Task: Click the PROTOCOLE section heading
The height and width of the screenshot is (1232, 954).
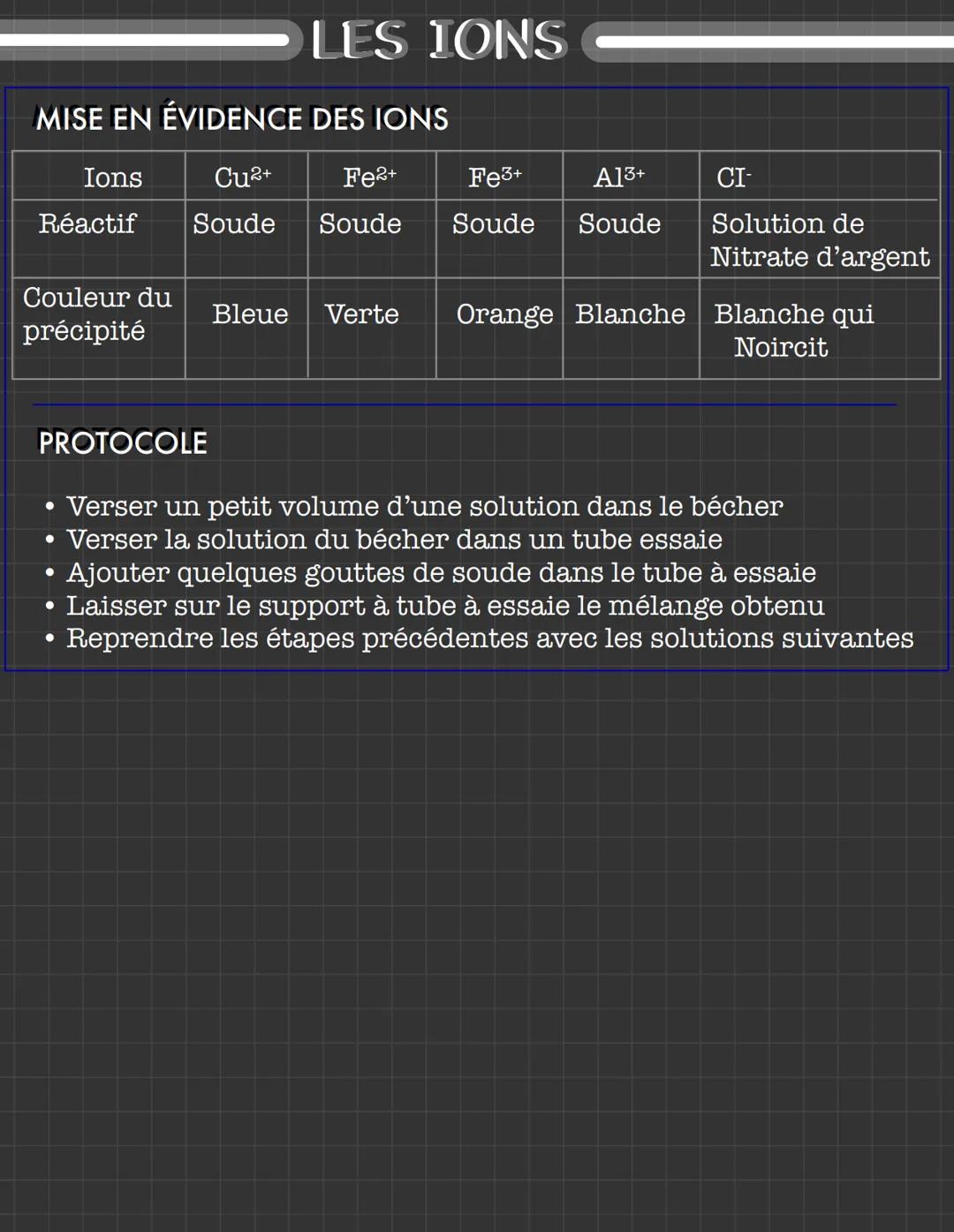Action: coord(122,442)
